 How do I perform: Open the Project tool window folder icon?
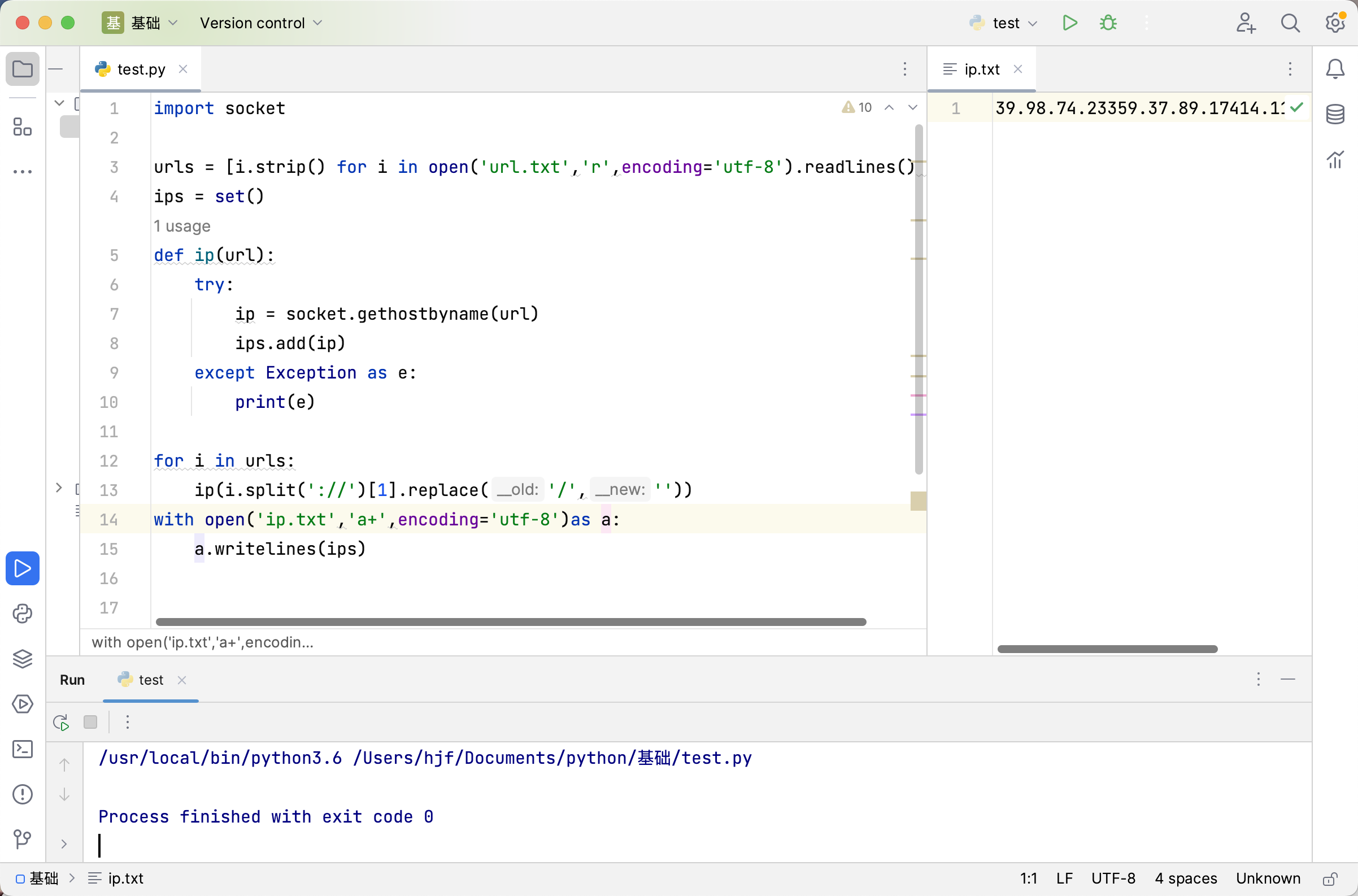[22, 69]
